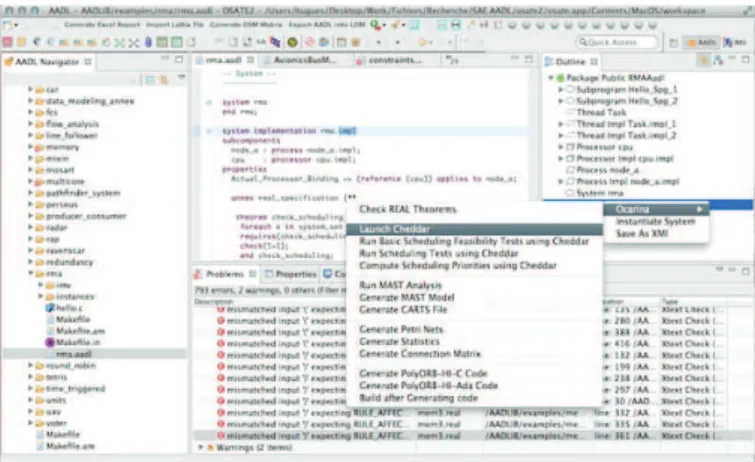Open the Ocarina submenu entry

click(x=656, y=209)
